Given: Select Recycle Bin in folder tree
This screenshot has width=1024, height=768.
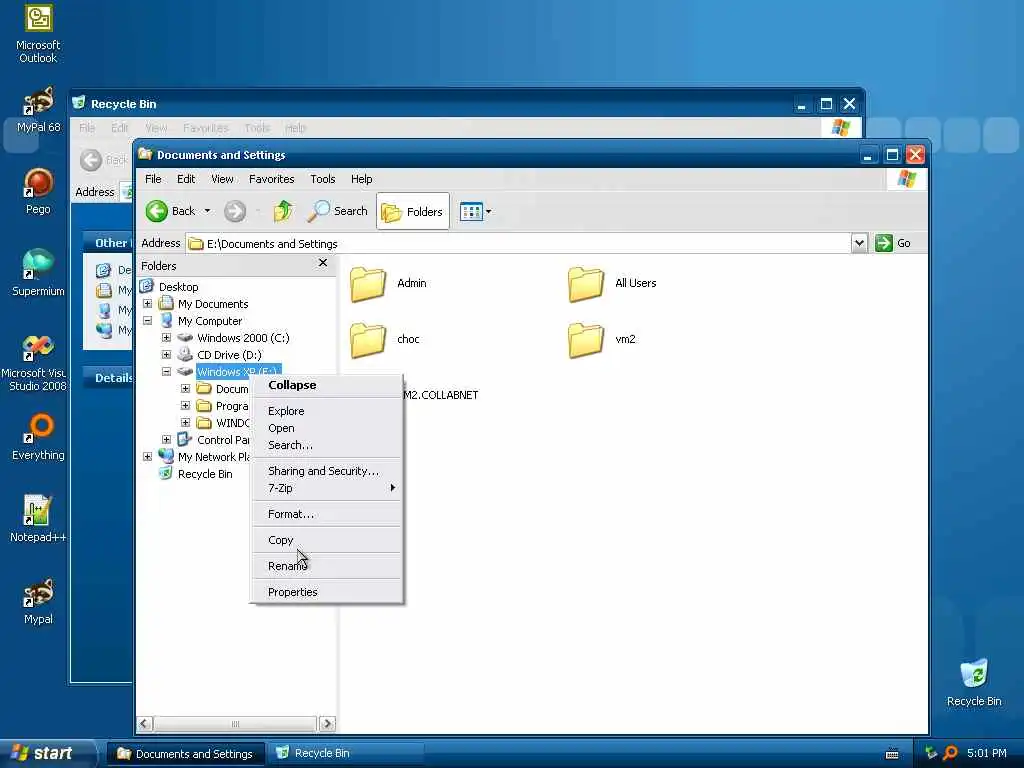Looking at the screenshot, I should [x=204, y=474].
